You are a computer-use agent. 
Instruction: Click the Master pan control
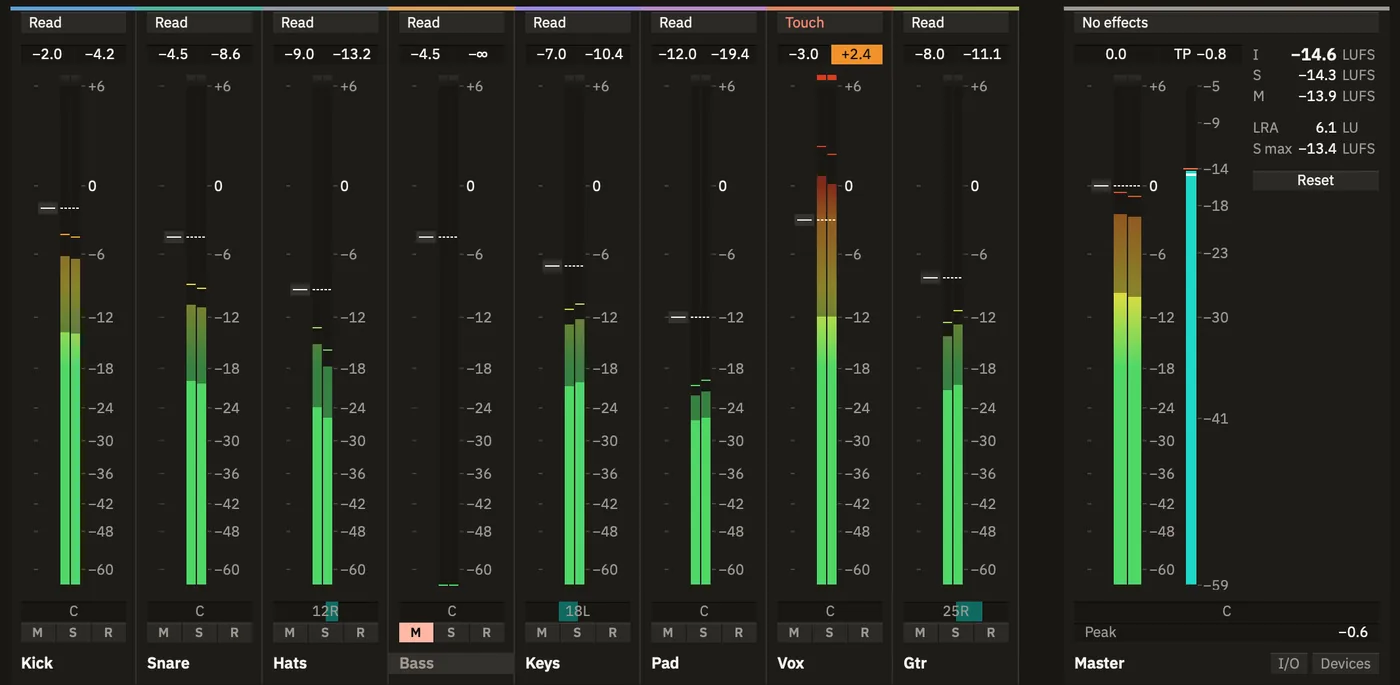pyautogui.click(x=1226, y=611)
